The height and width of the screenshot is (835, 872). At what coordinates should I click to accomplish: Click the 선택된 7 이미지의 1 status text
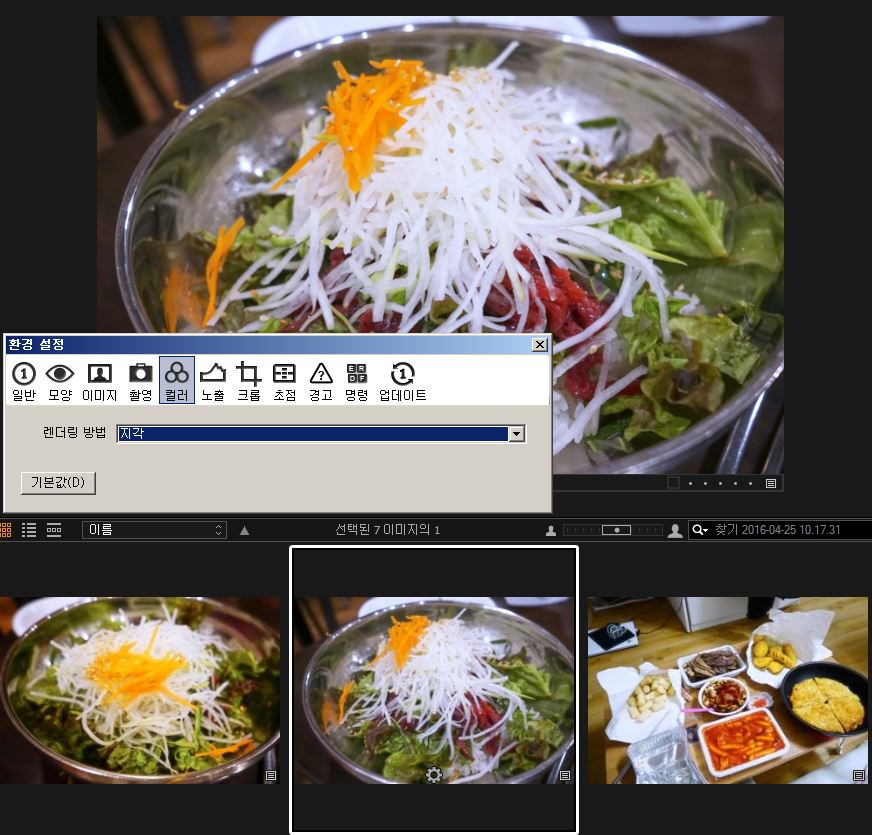click(388, 530)
